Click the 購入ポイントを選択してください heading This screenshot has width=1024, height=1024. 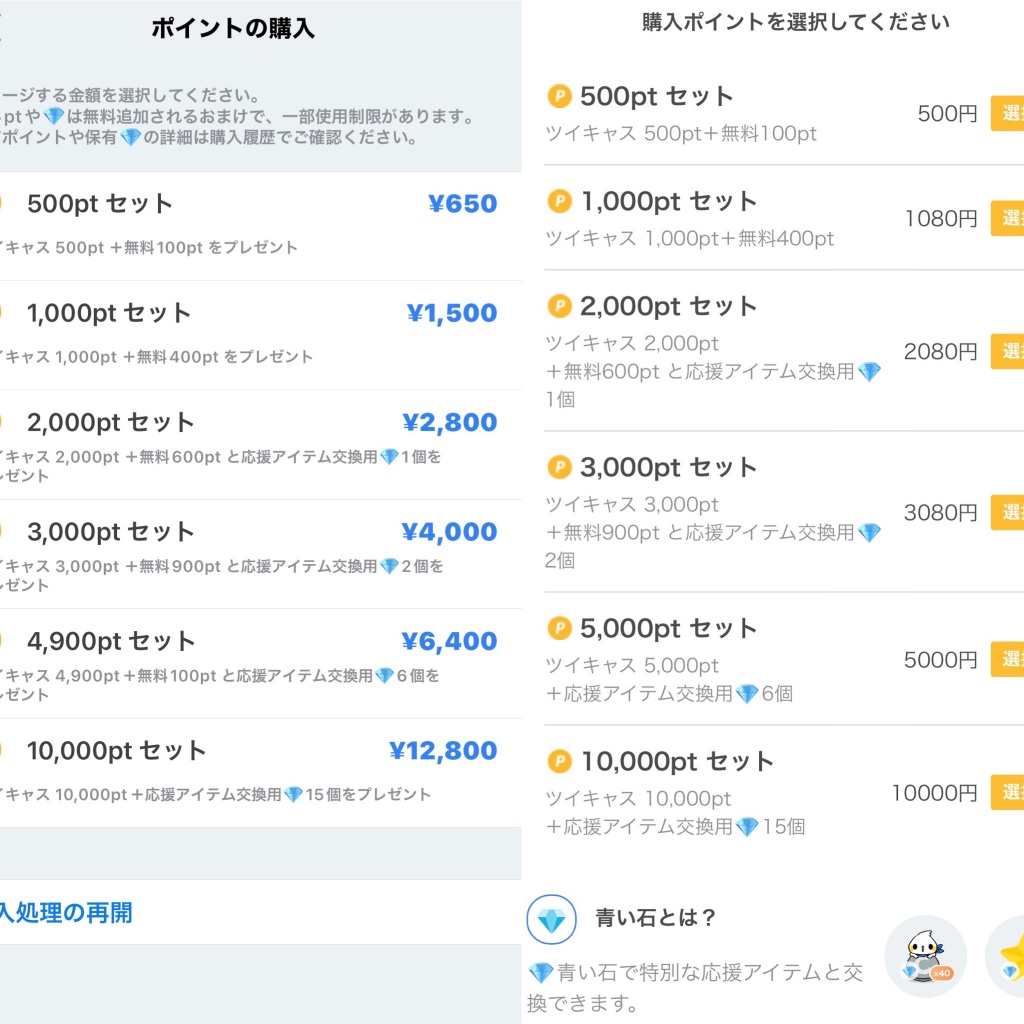(795, 22)
